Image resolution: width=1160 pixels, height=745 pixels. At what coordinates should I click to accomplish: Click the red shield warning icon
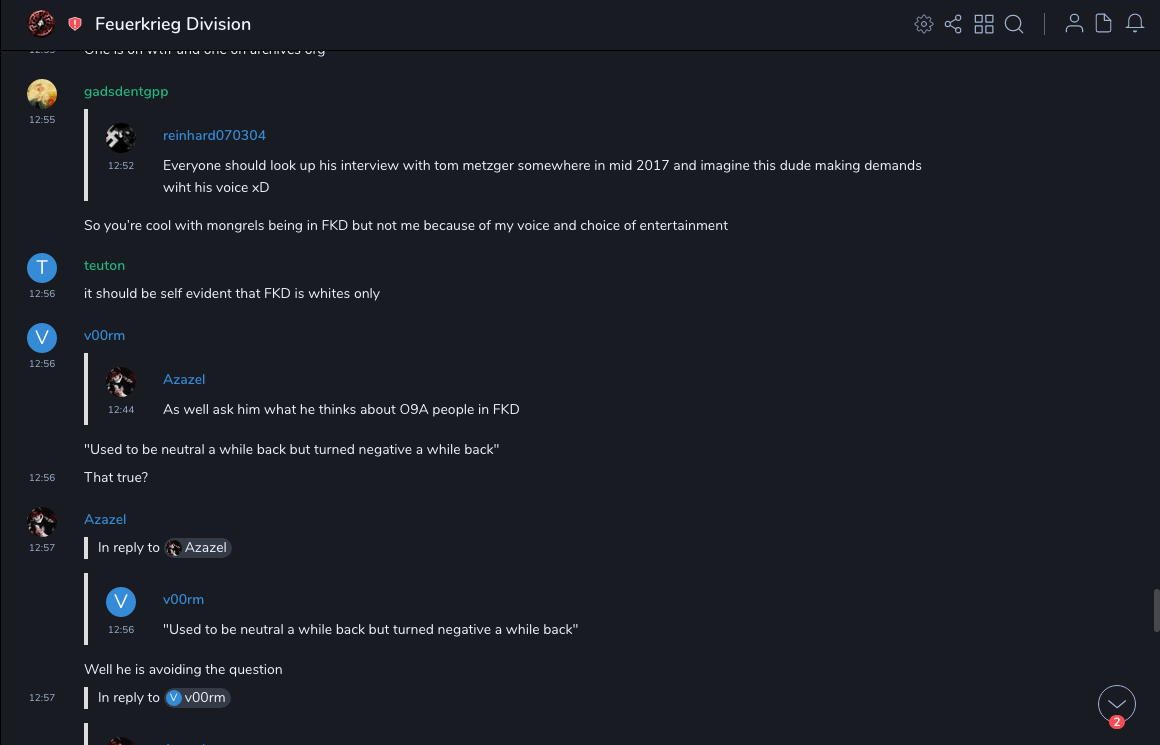pos(75,24)
